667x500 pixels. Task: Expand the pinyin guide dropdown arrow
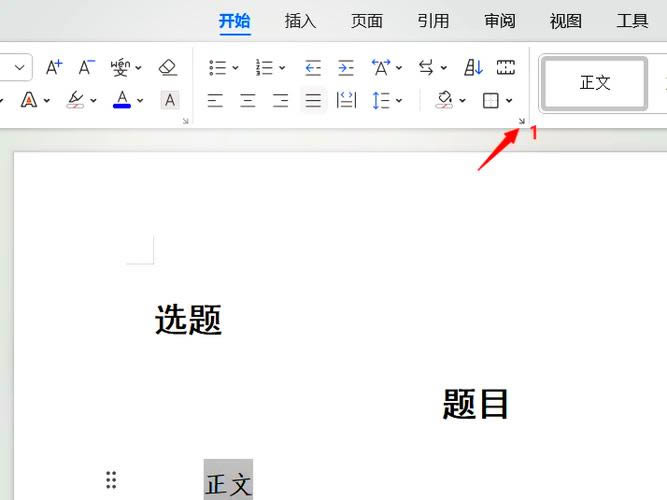tap(138, 68)
